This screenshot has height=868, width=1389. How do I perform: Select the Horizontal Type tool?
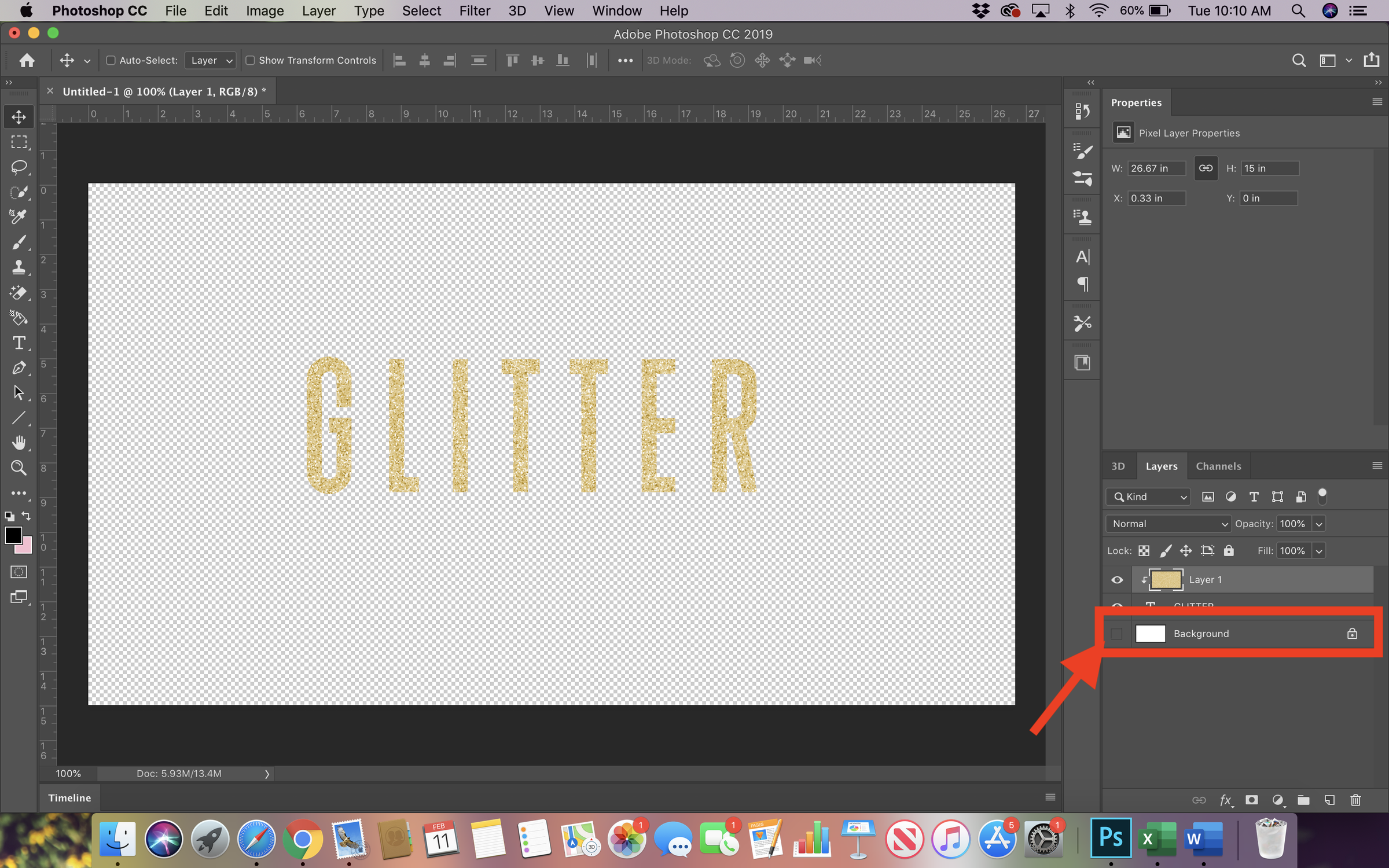(x=18, y=343)
